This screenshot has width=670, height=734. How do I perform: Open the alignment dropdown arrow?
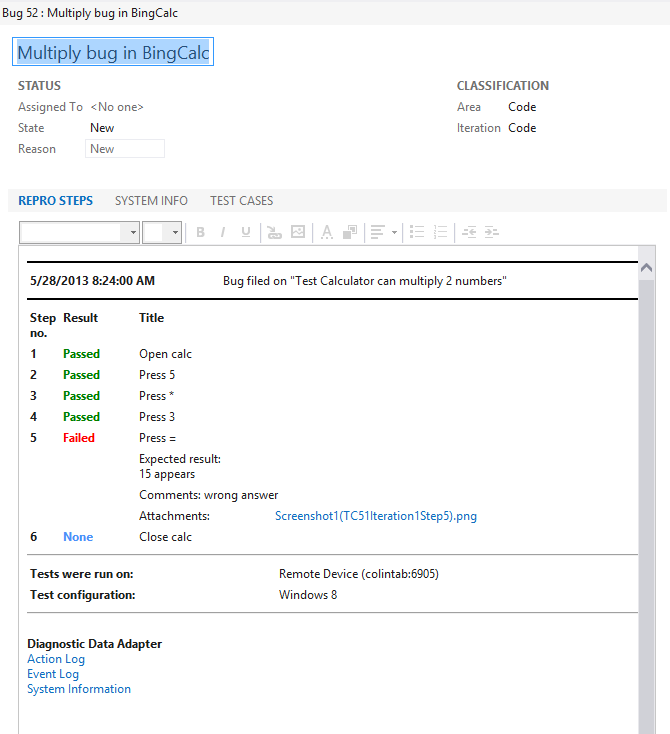coord(394,232)
